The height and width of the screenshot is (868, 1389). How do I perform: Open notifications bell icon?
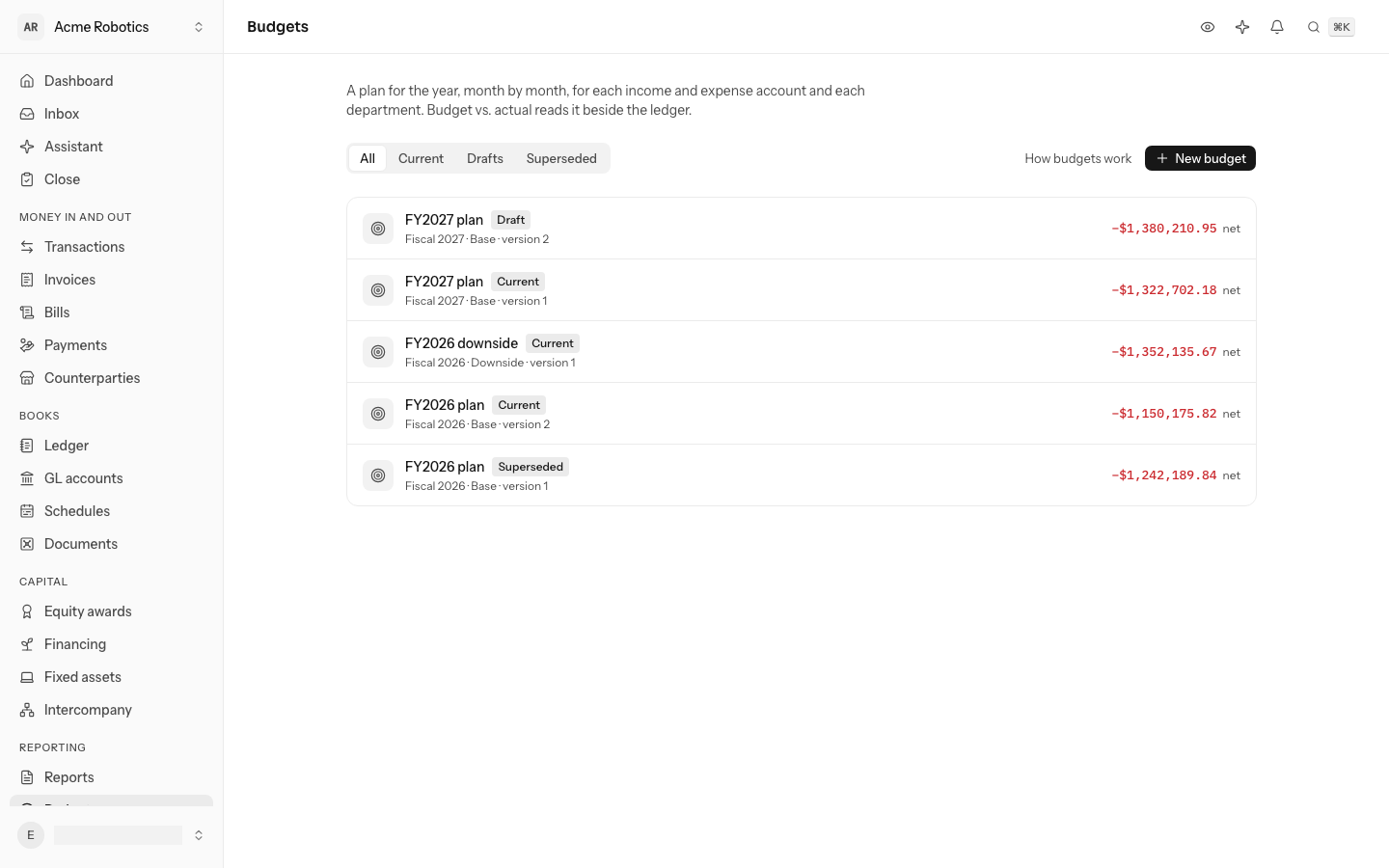point(1277,27)
